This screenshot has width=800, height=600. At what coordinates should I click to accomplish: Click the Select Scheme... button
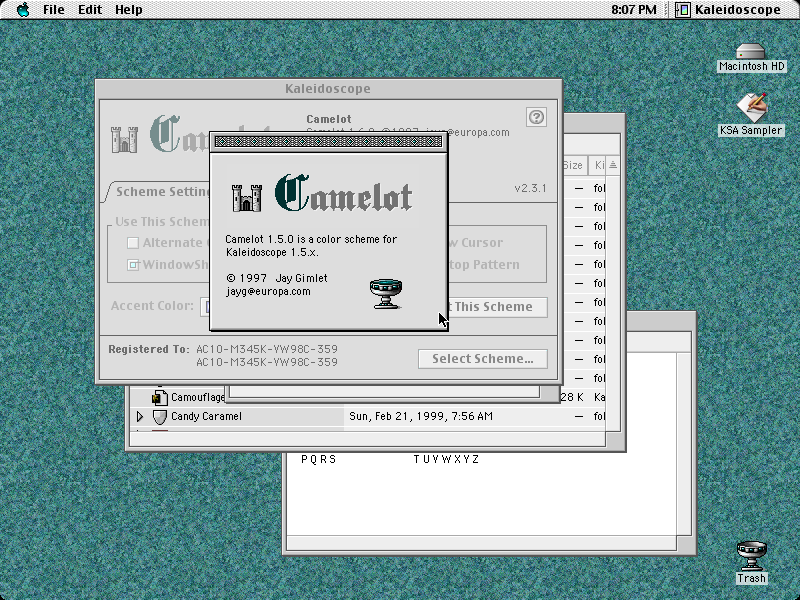(483, 359)
